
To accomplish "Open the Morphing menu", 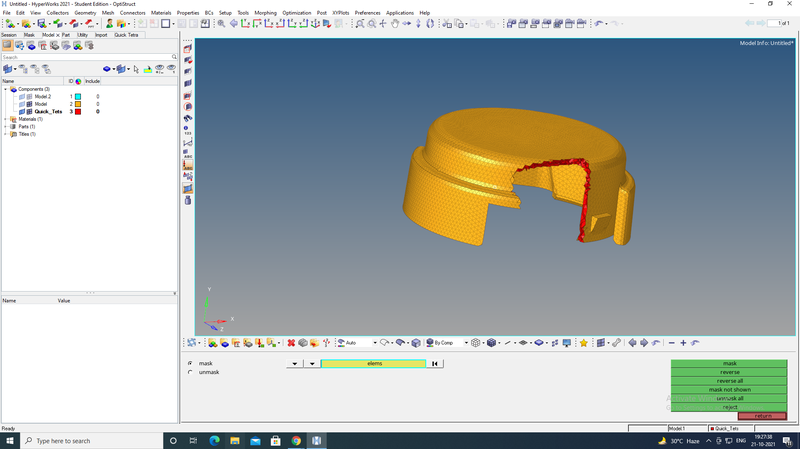I will 265,13.
